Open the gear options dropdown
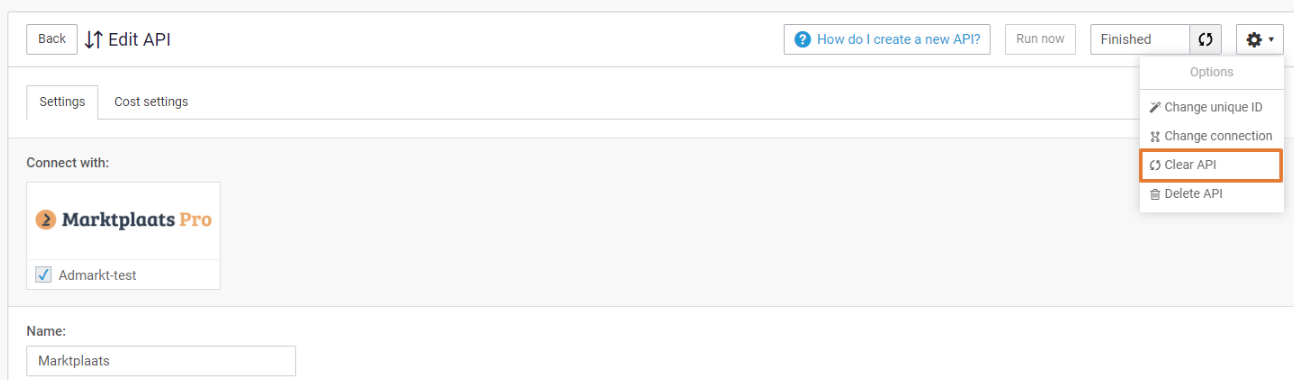The image size is (1294, 380). tap(1260, 39)
